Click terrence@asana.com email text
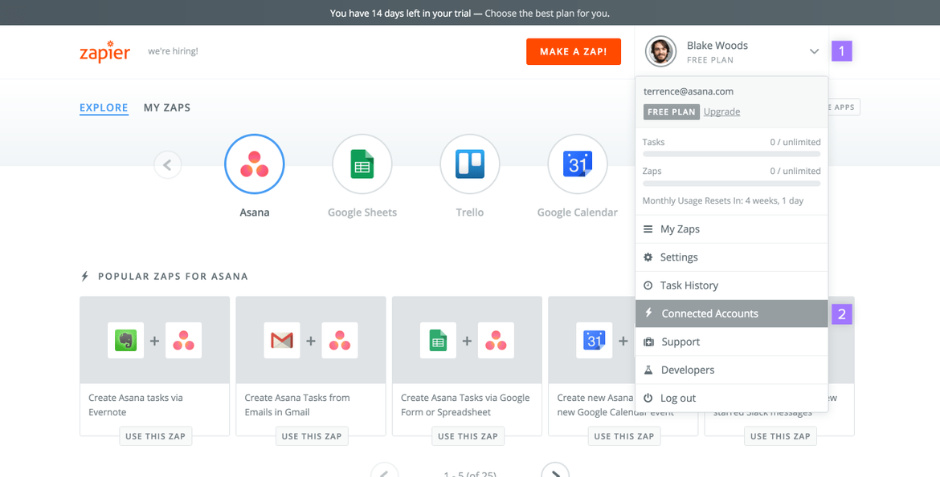940x477 pixels. [688, 92]
